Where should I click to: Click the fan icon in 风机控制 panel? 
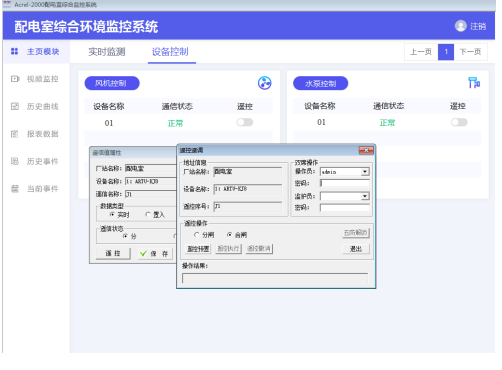tap(265, 83)
